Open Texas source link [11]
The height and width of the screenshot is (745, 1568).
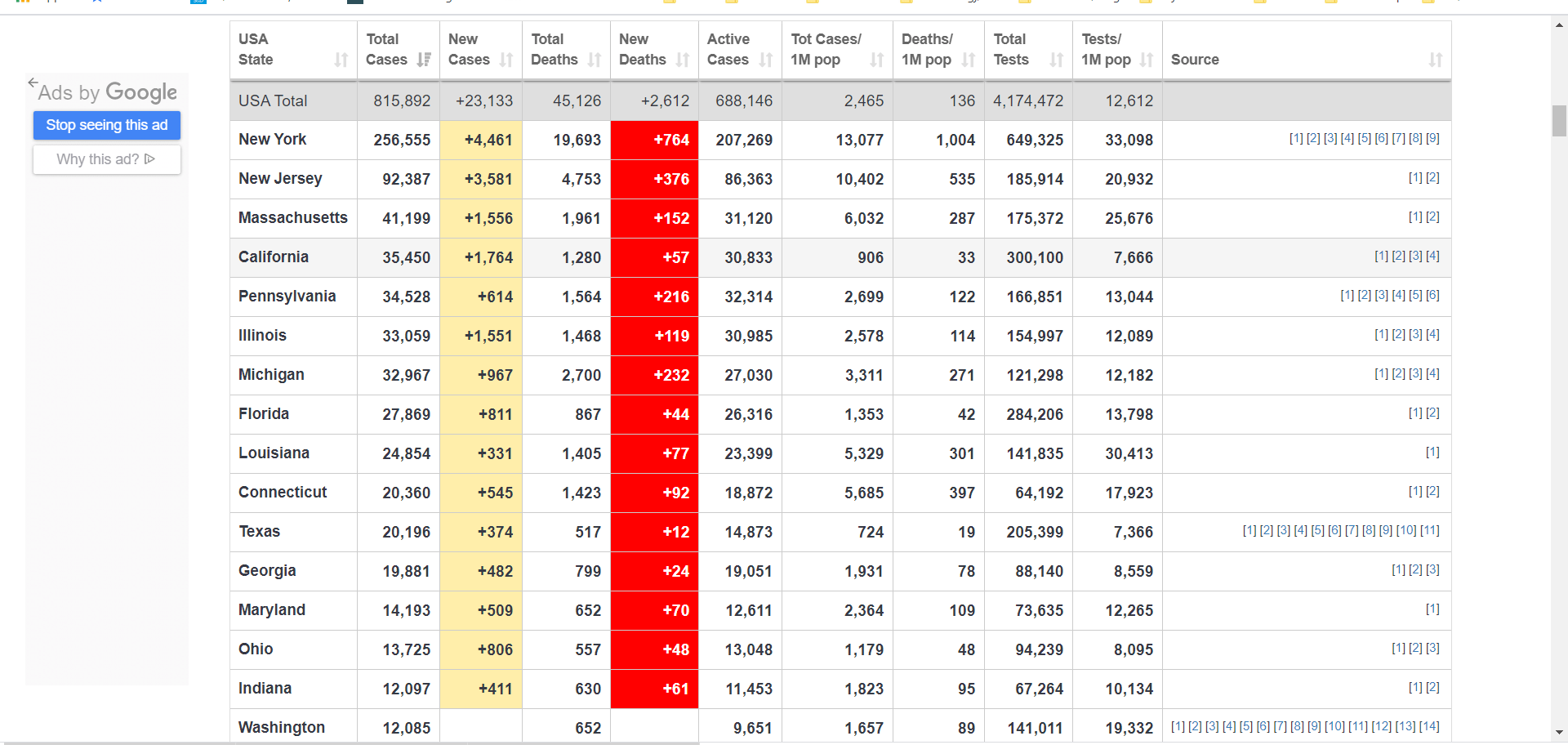click(1429, 531)
